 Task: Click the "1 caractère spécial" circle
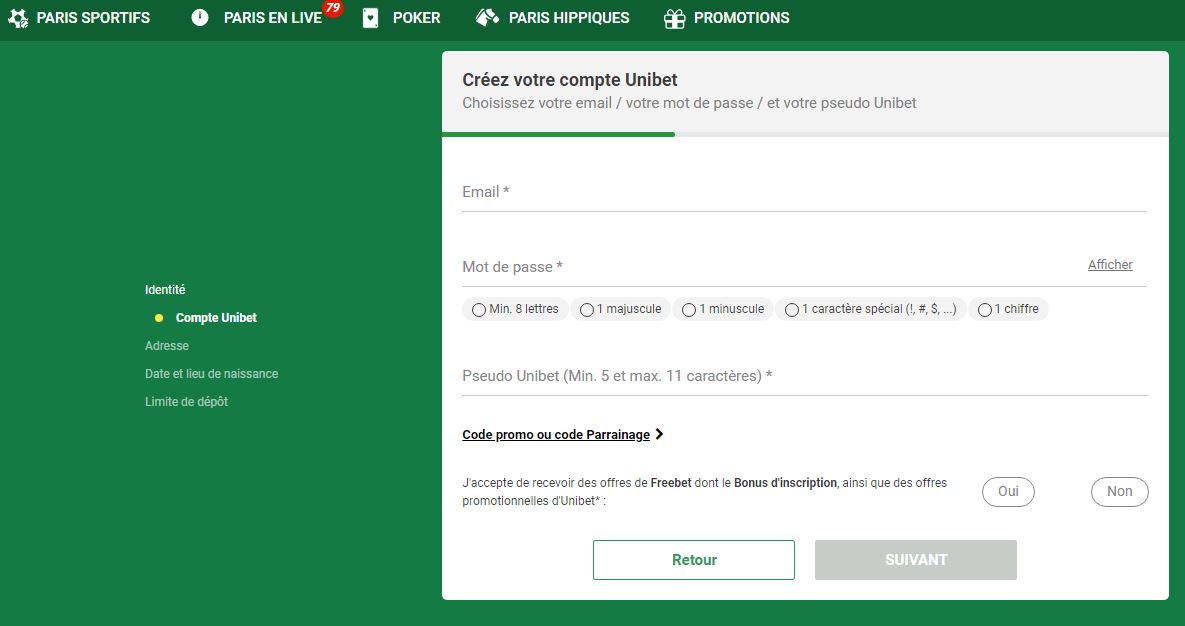pyautogui.click(x=792, y=309)
